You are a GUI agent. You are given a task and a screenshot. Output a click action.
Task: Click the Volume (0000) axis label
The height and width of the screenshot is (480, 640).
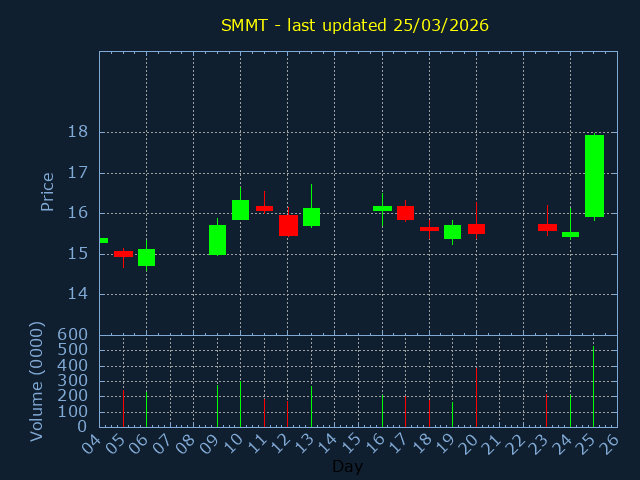[x=37, y=381]
